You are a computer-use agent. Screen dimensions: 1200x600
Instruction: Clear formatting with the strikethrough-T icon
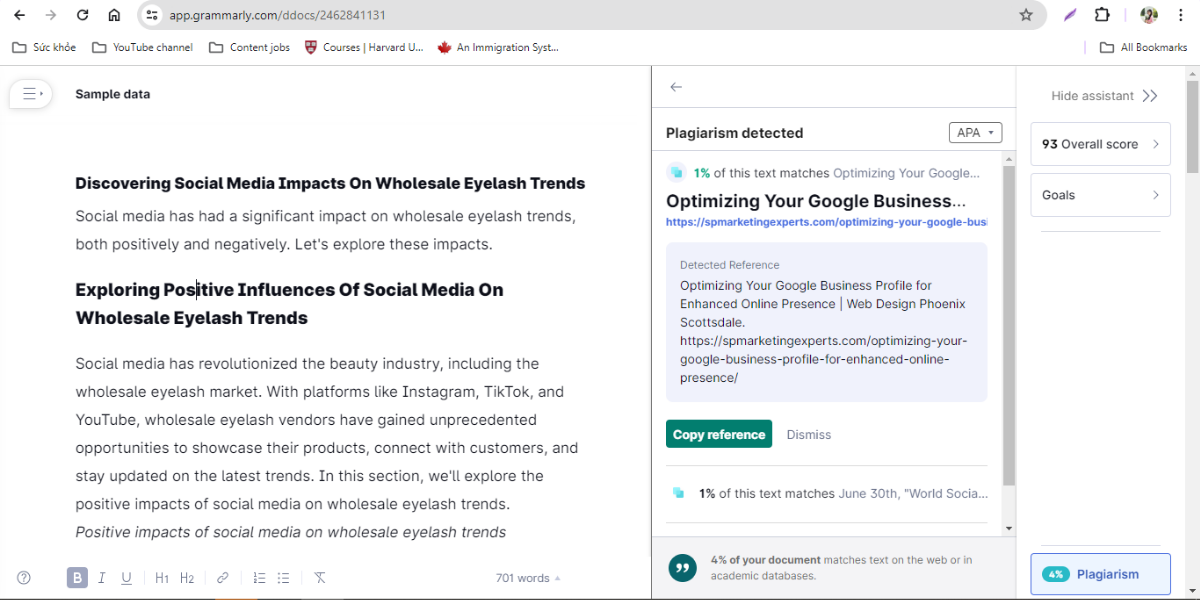click(x=320, y=578)
